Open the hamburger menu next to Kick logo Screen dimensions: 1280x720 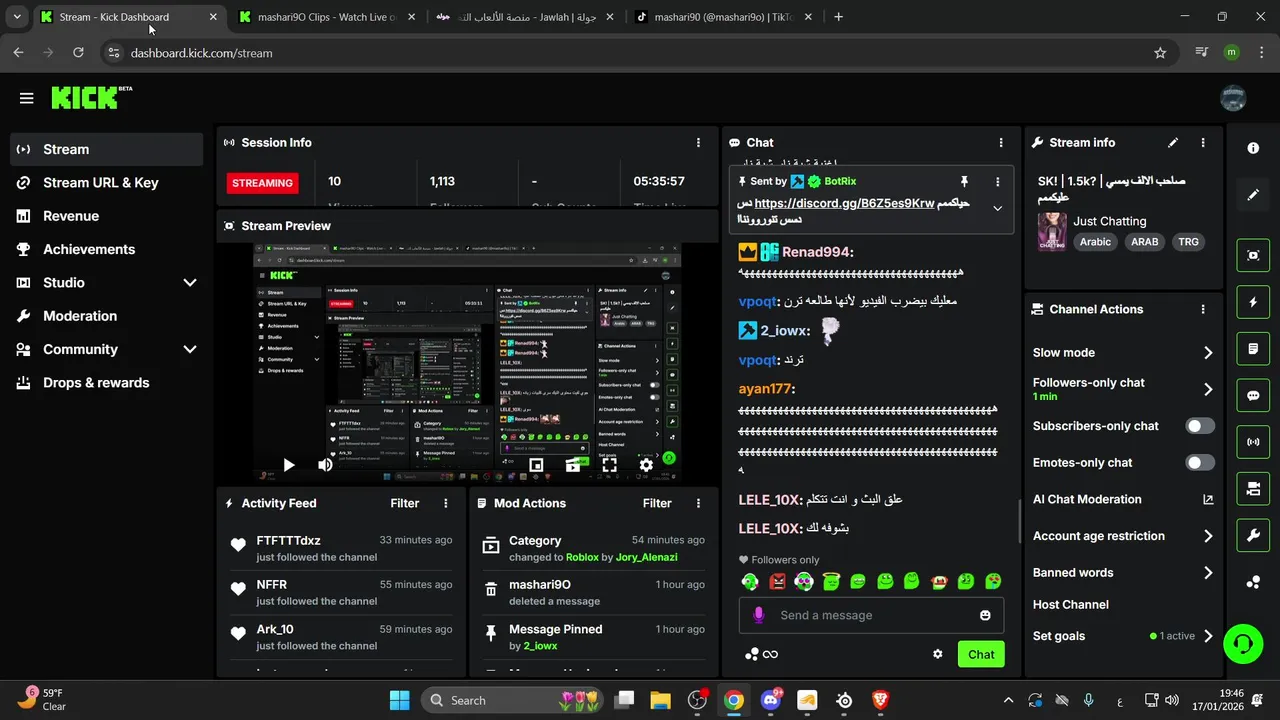point(27,98)
